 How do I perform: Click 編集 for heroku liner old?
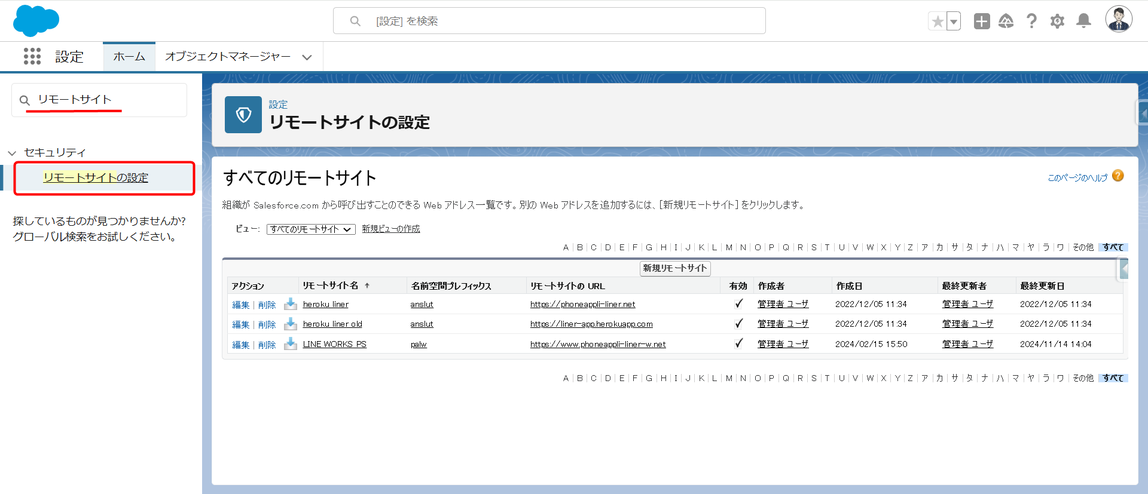pyautogui.click(x=240, y=324)
